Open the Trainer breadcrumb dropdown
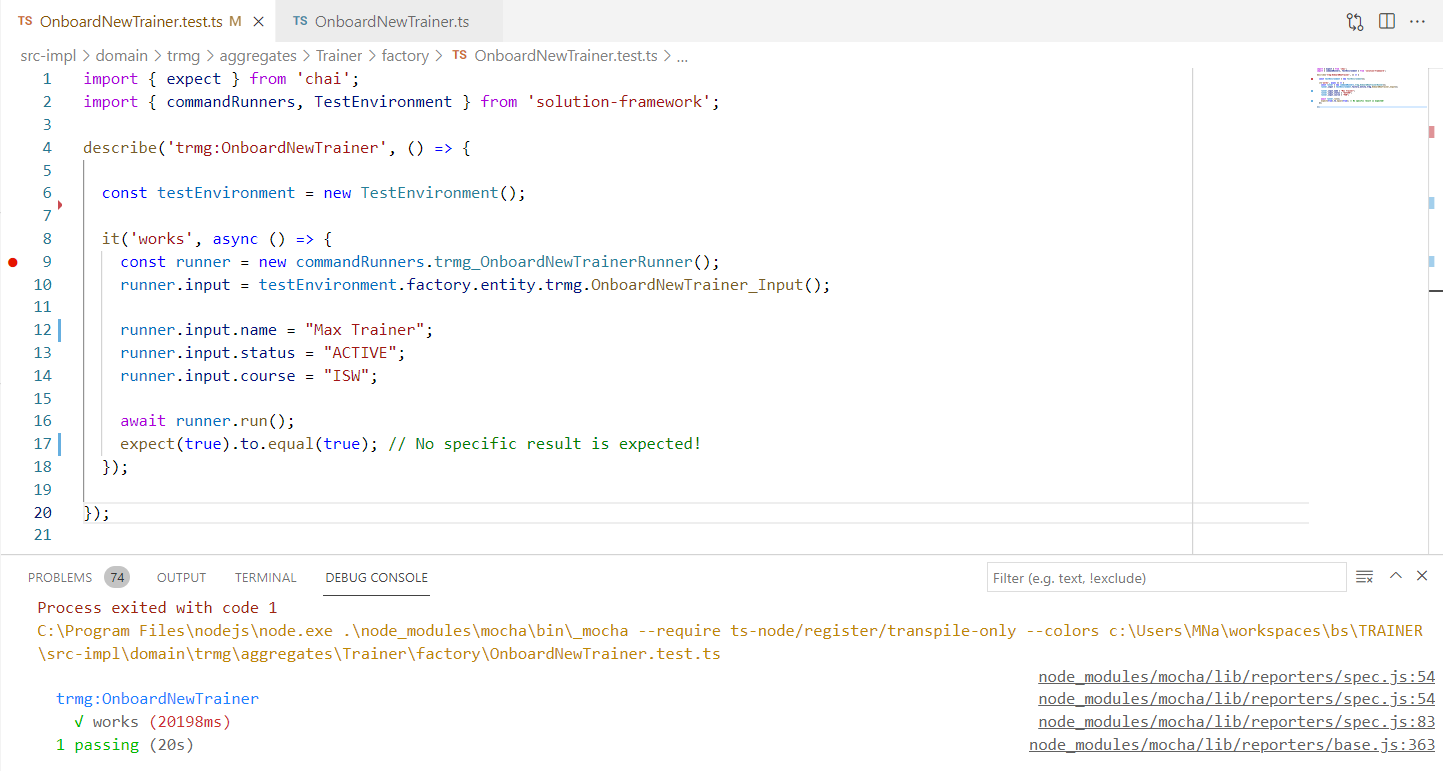 339,55
